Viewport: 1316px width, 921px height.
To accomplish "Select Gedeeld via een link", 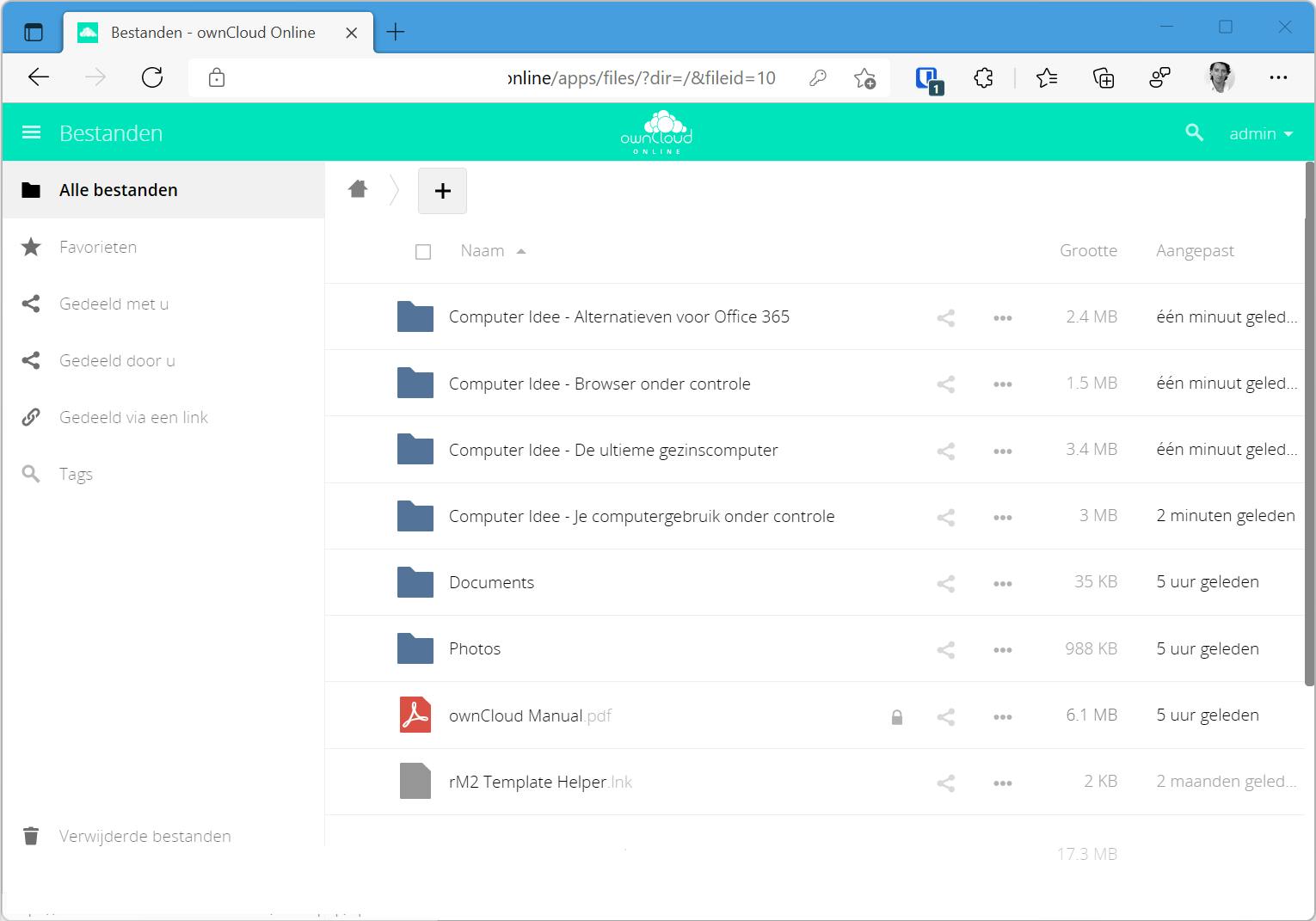I will 133,417.
